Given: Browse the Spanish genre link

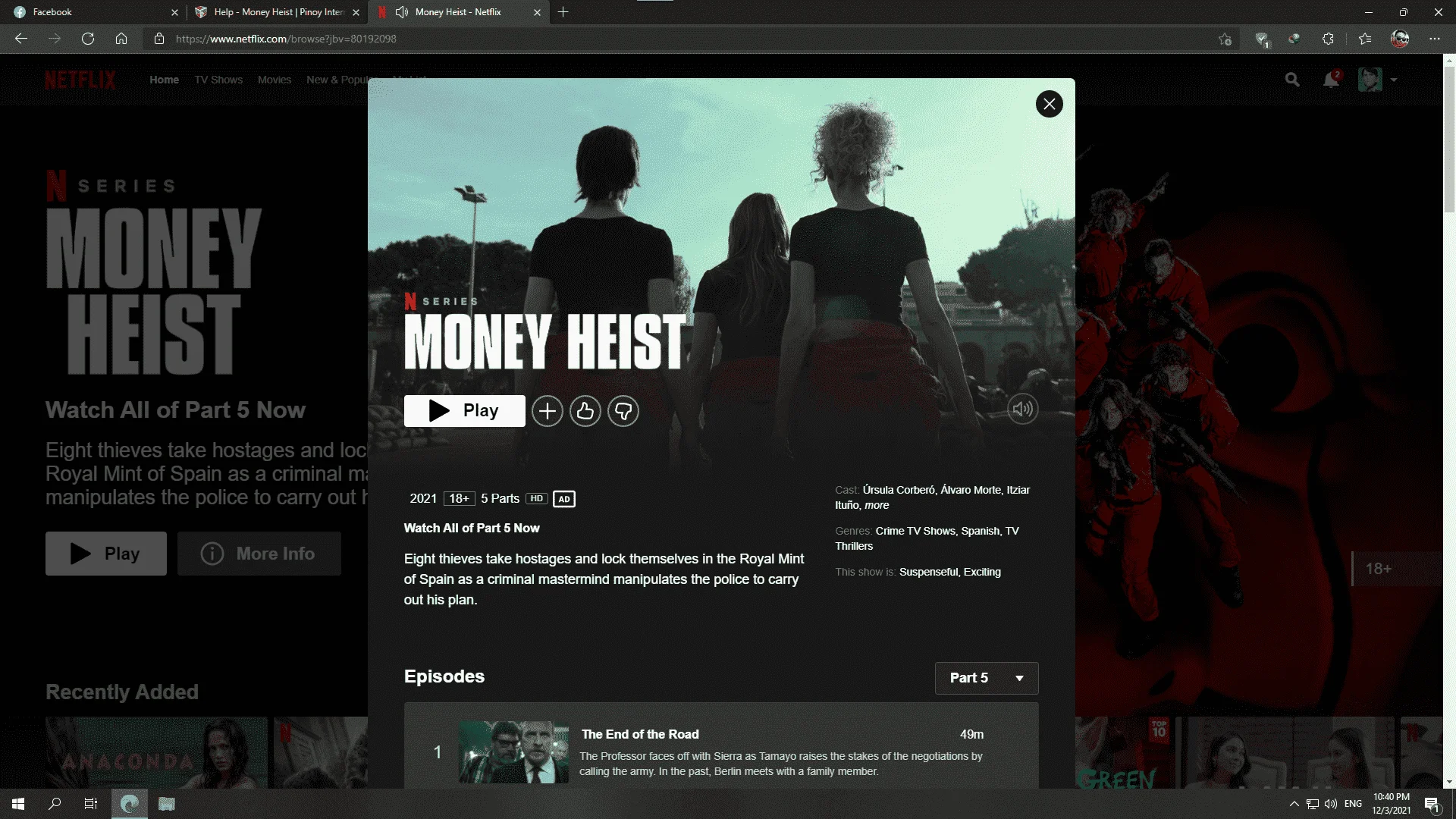Looking at the screenshot, I should click(981, 531).
